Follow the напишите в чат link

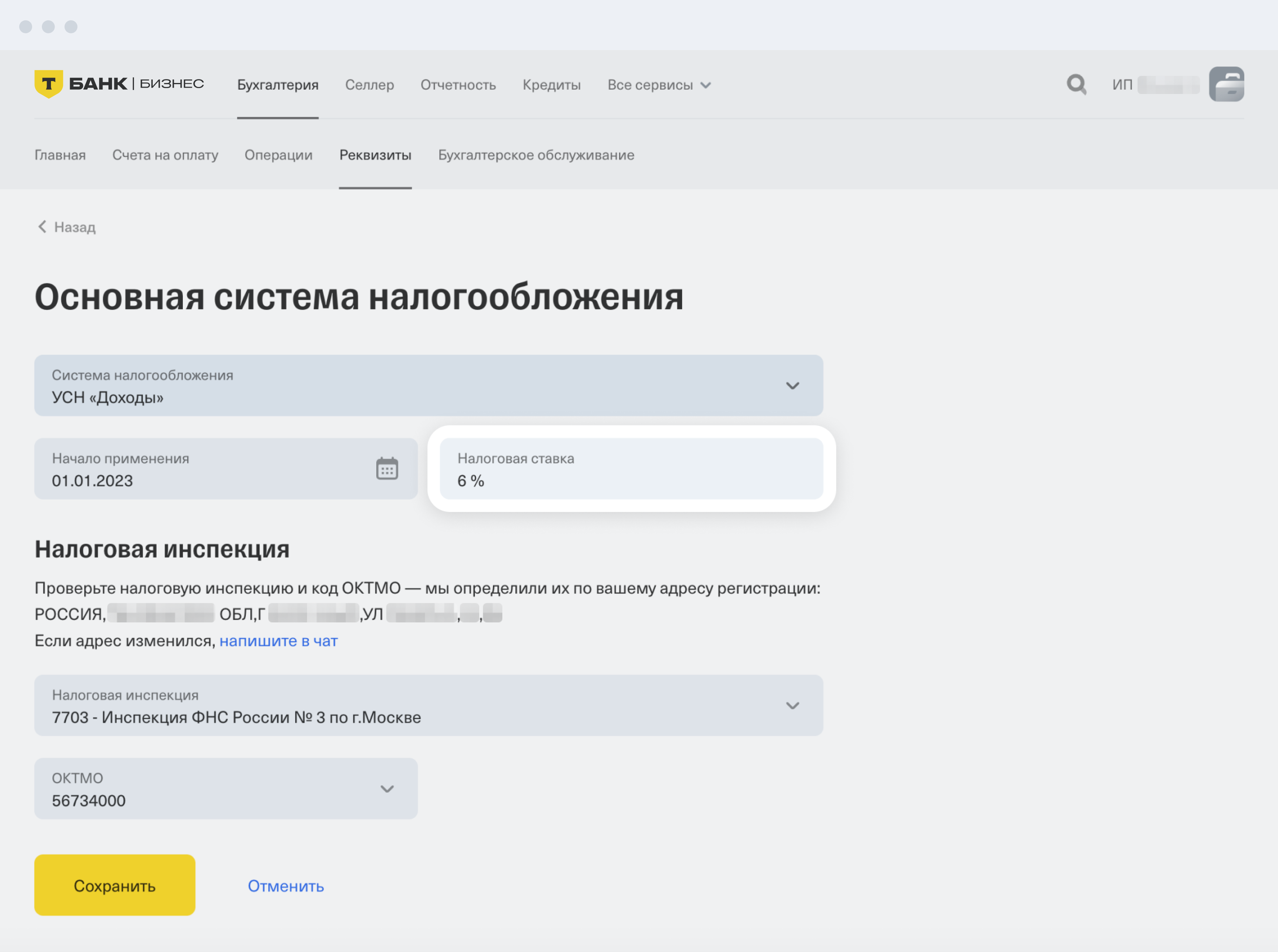click(x=278, y=641)
